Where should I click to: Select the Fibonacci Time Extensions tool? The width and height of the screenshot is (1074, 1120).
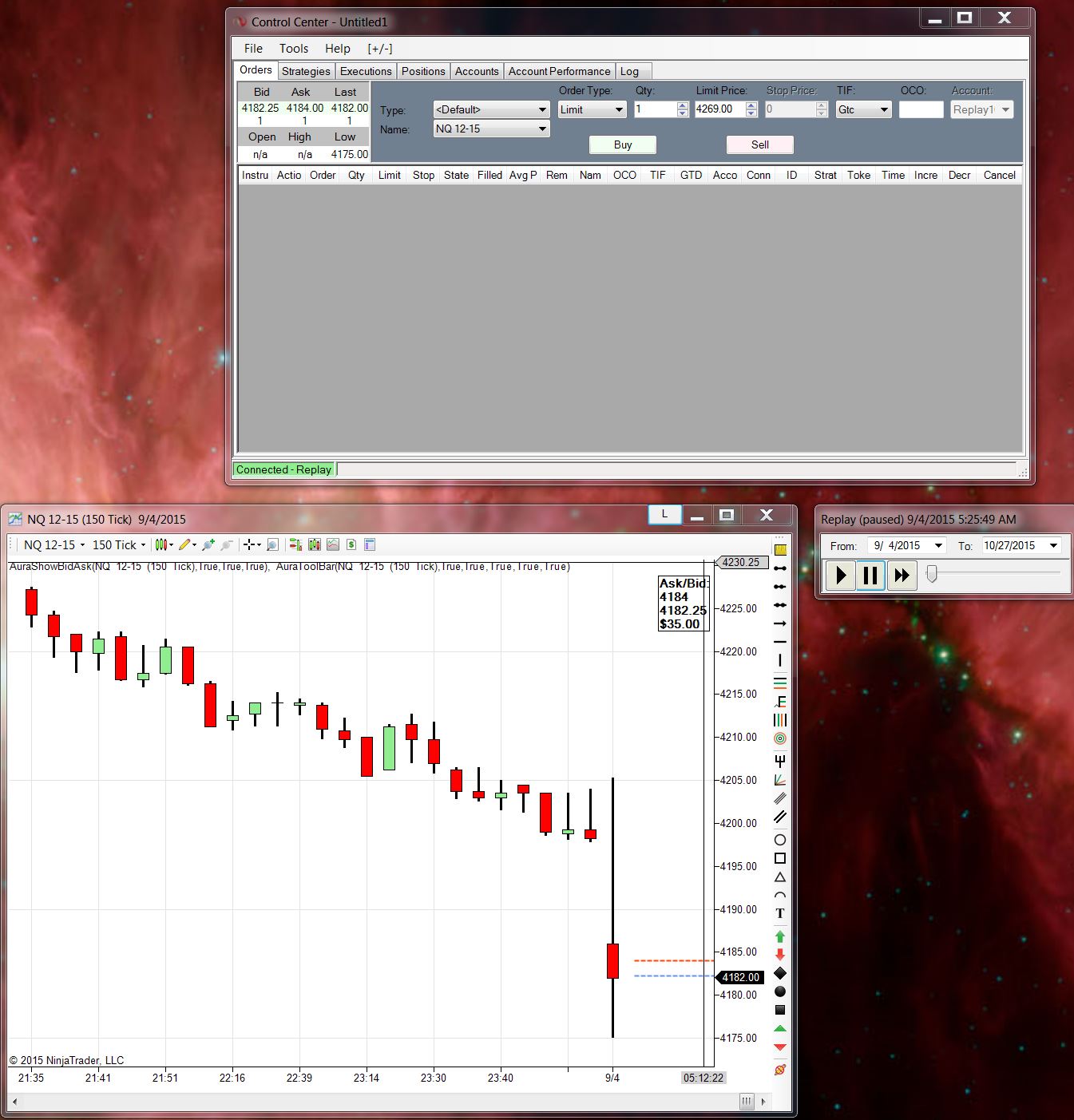(x=780, y=720)
